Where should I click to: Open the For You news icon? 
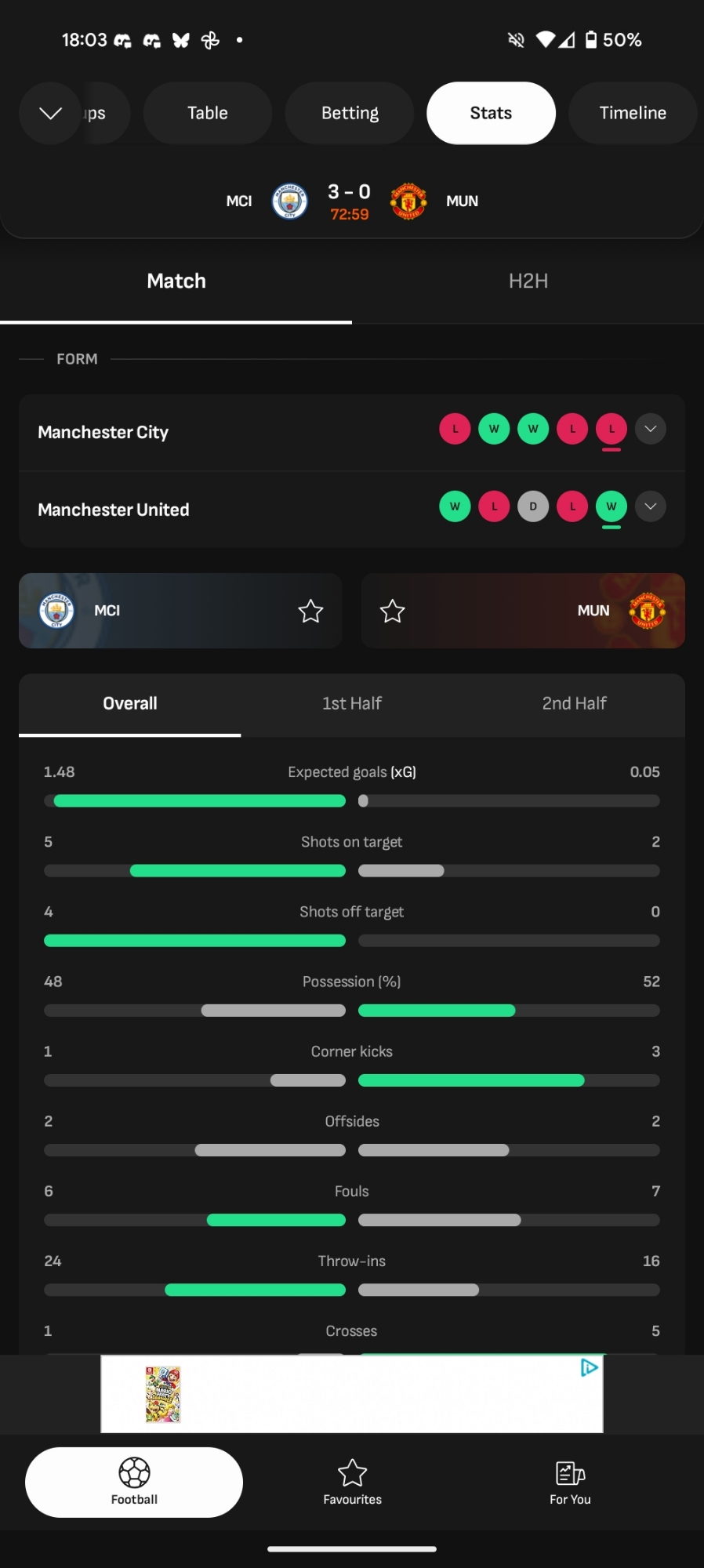570,1473
